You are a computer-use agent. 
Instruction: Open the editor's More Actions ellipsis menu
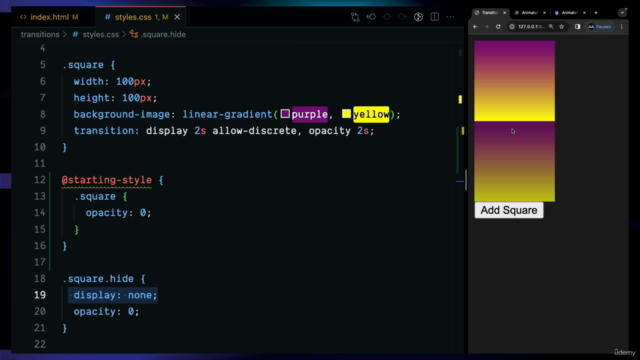[x=450, y=17]
